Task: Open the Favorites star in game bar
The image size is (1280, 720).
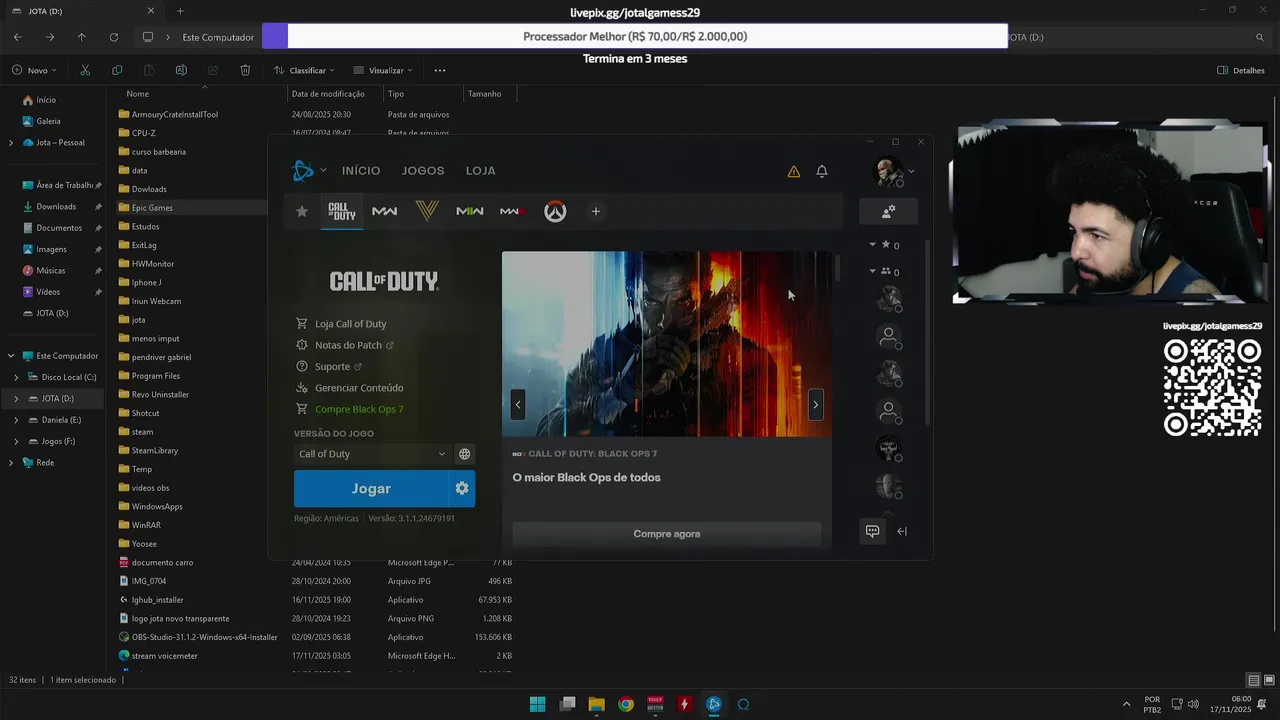Action: [301, 211]
